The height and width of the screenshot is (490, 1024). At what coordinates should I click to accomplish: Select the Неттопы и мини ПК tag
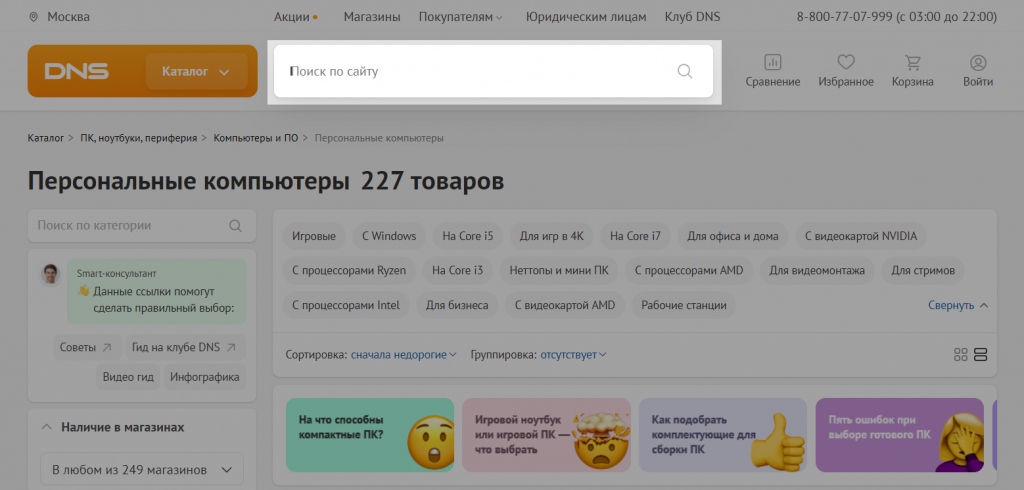(558, 270)
